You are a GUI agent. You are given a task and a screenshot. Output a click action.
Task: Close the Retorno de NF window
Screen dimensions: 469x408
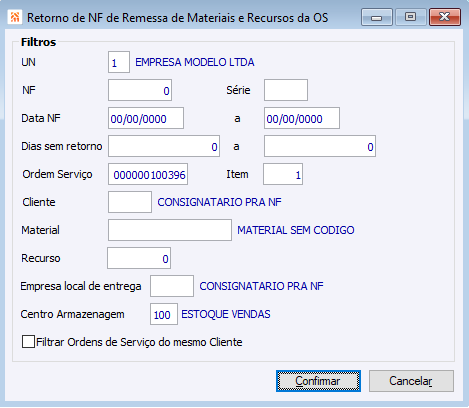(445, 17)
